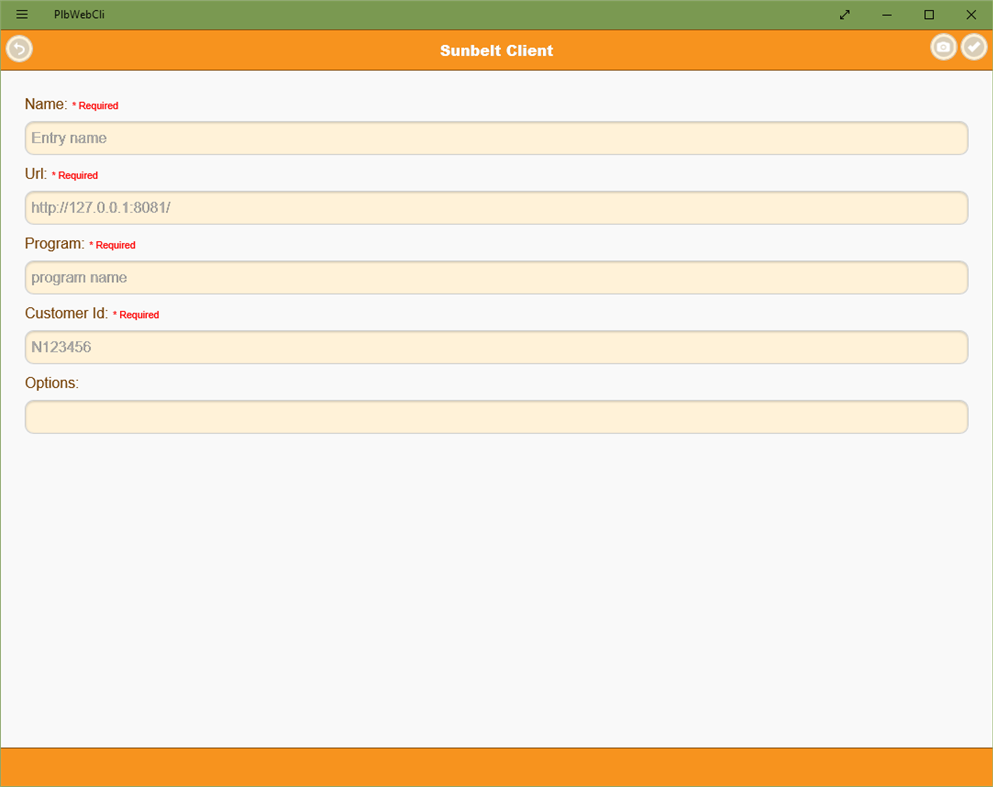This screenshot has width=993, height=787.
Task: Click the Customer Id: label
Action: tap(66, 313)
